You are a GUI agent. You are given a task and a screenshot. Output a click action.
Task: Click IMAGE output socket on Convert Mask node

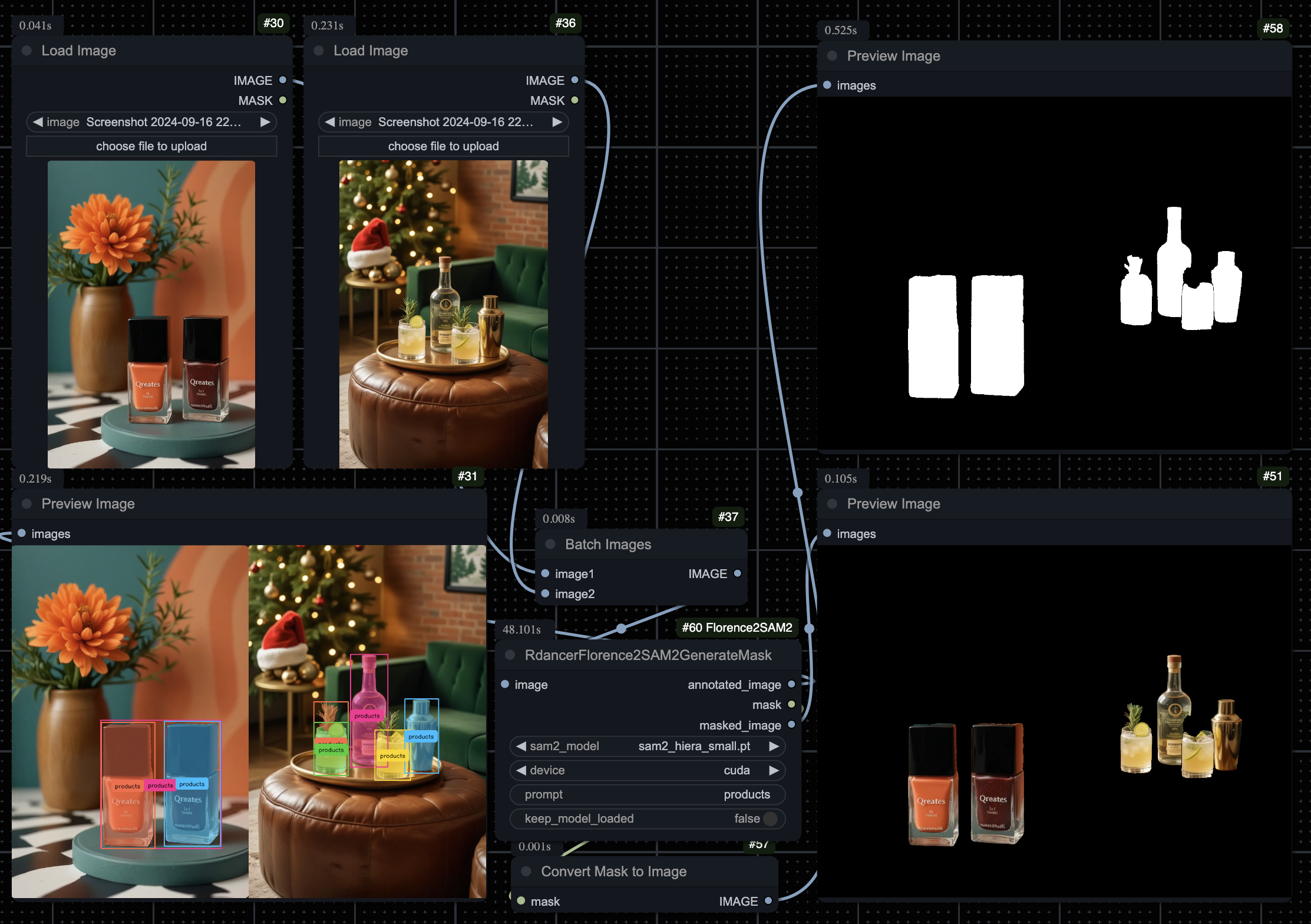(768, 901)
